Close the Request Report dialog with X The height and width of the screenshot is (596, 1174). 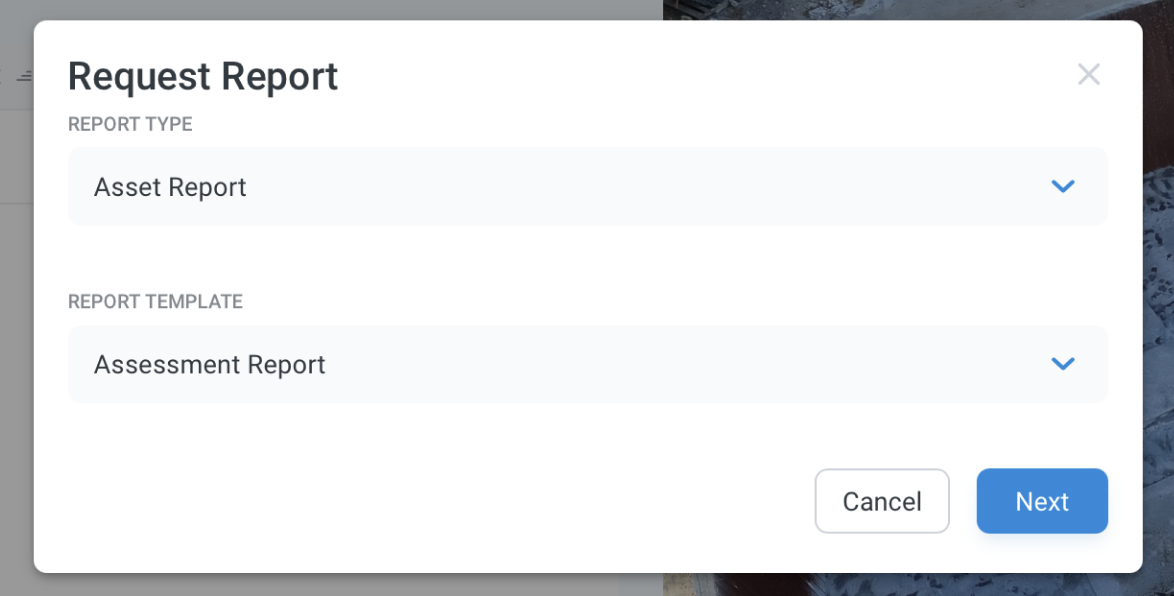(x=1088, y=74)
